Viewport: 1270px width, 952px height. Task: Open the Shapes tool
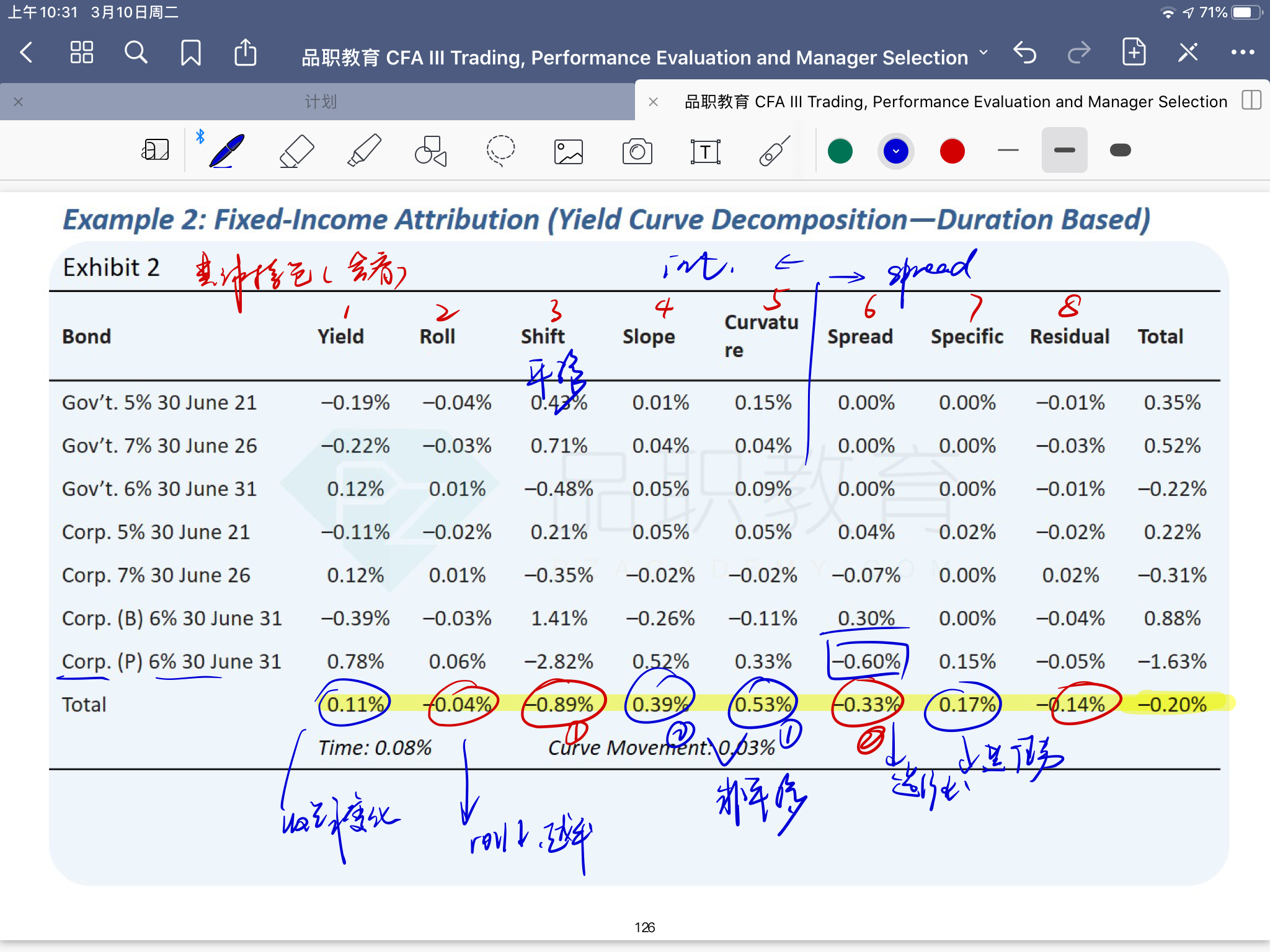click(x=430, y=151)
